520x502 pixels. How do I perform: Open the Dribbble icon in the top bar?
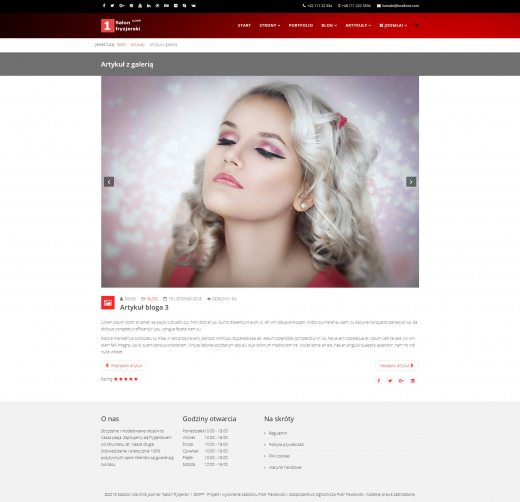pos(157,6)
